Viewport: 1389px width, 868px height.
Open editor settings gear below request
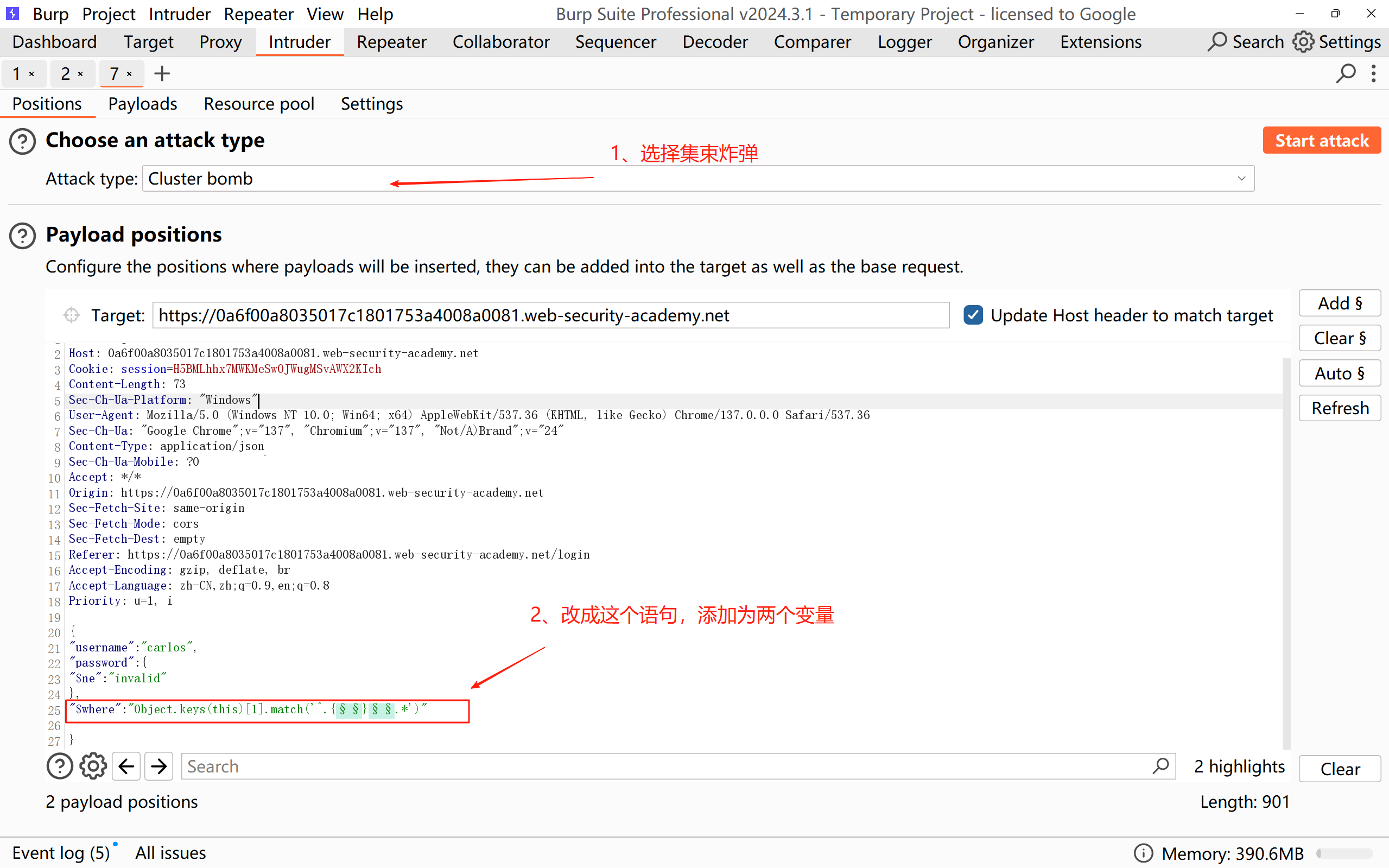93,766
